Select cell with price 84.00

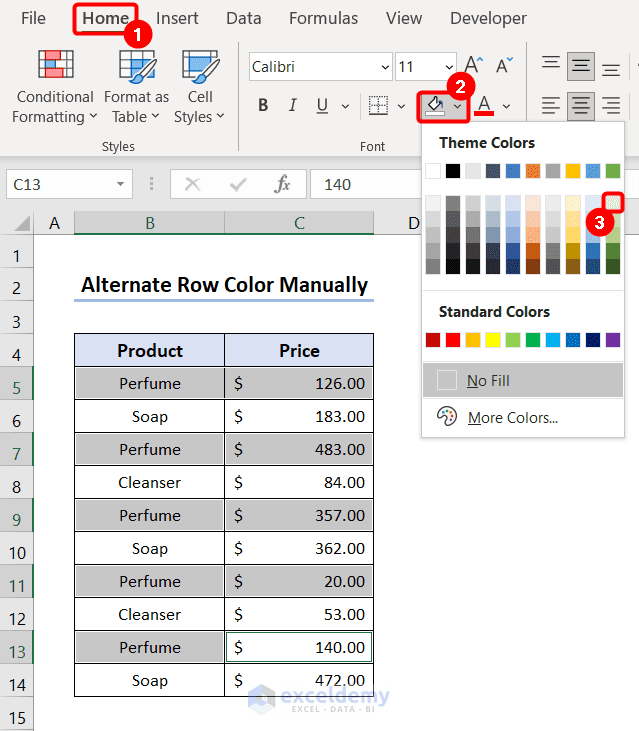pyautogui.click(x=299, y=482)
